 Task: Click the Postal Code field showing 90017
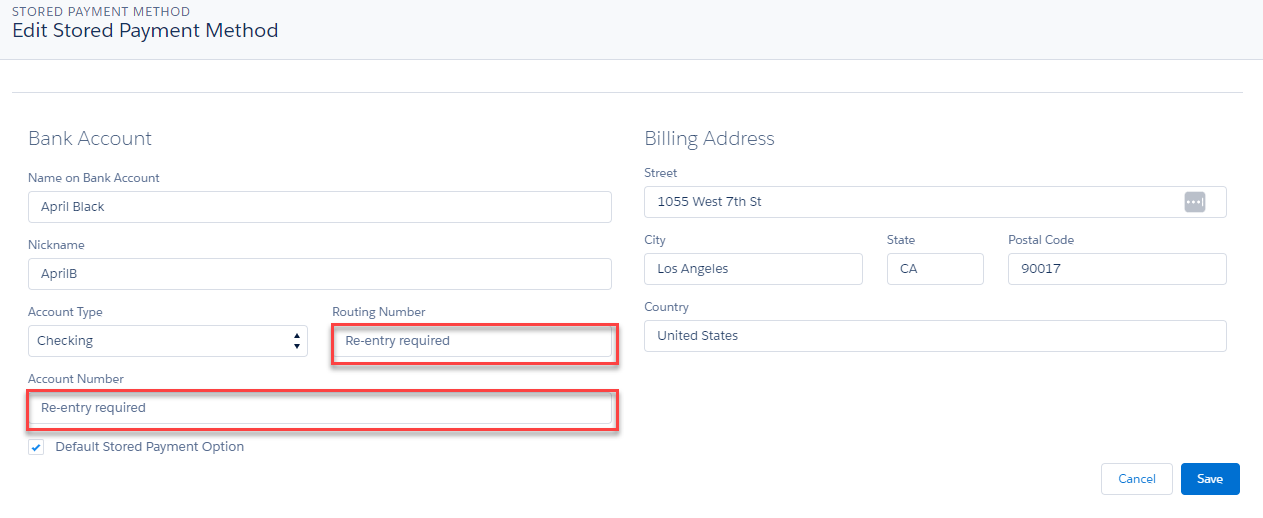1116,269
